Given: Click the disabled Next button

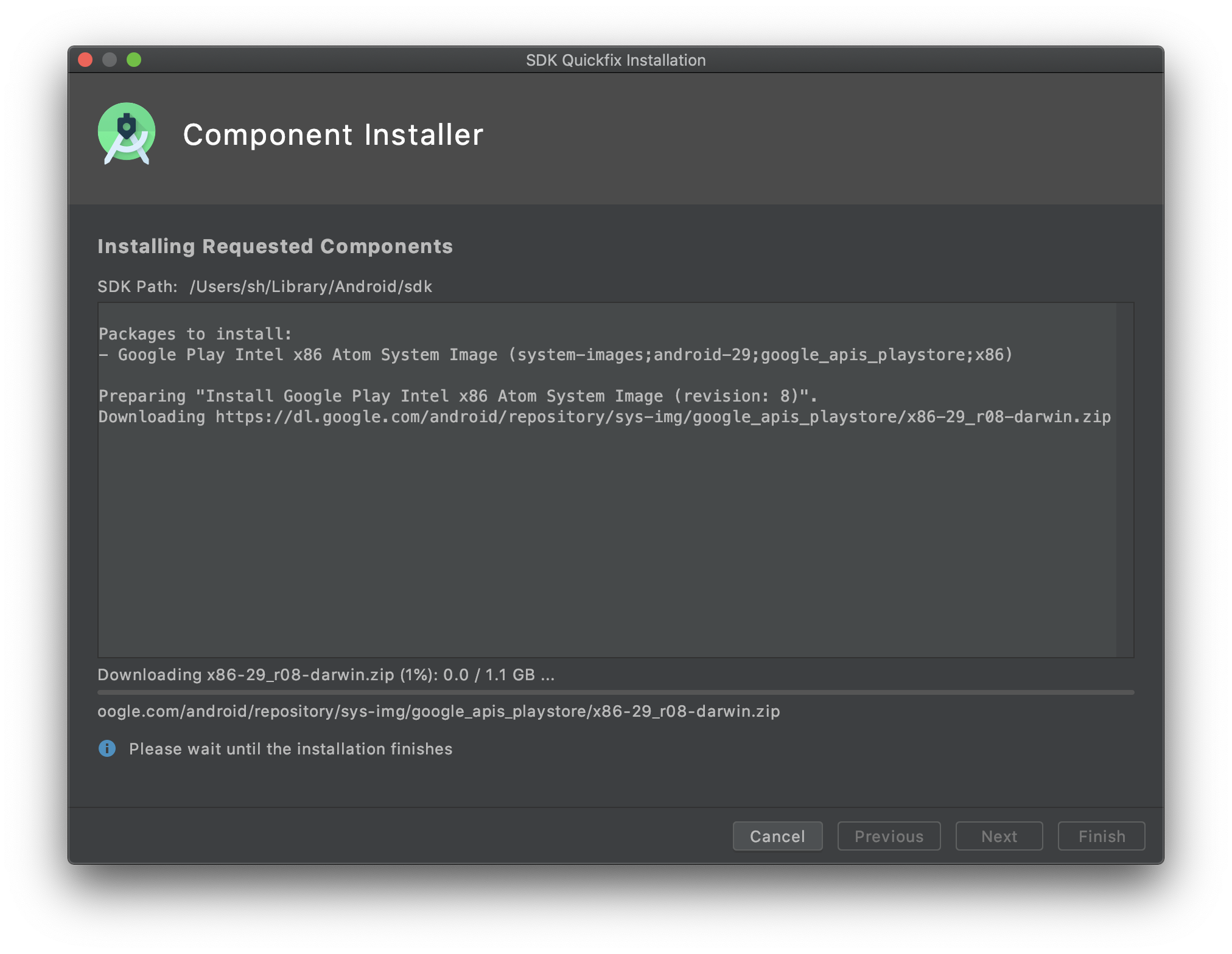Looking at the screenshot, I should point(999,836).
